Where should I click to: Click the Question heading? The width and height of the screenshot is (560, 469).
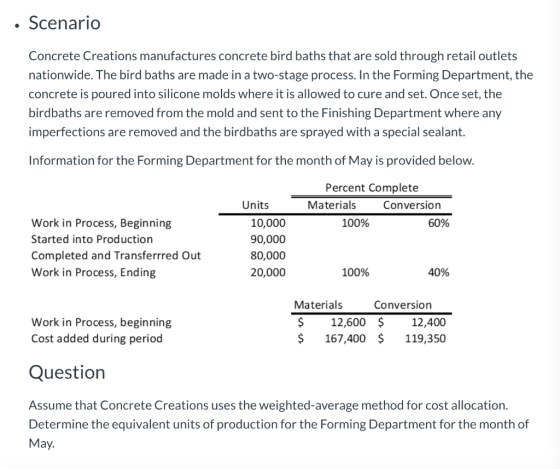(x=67, y=372)
